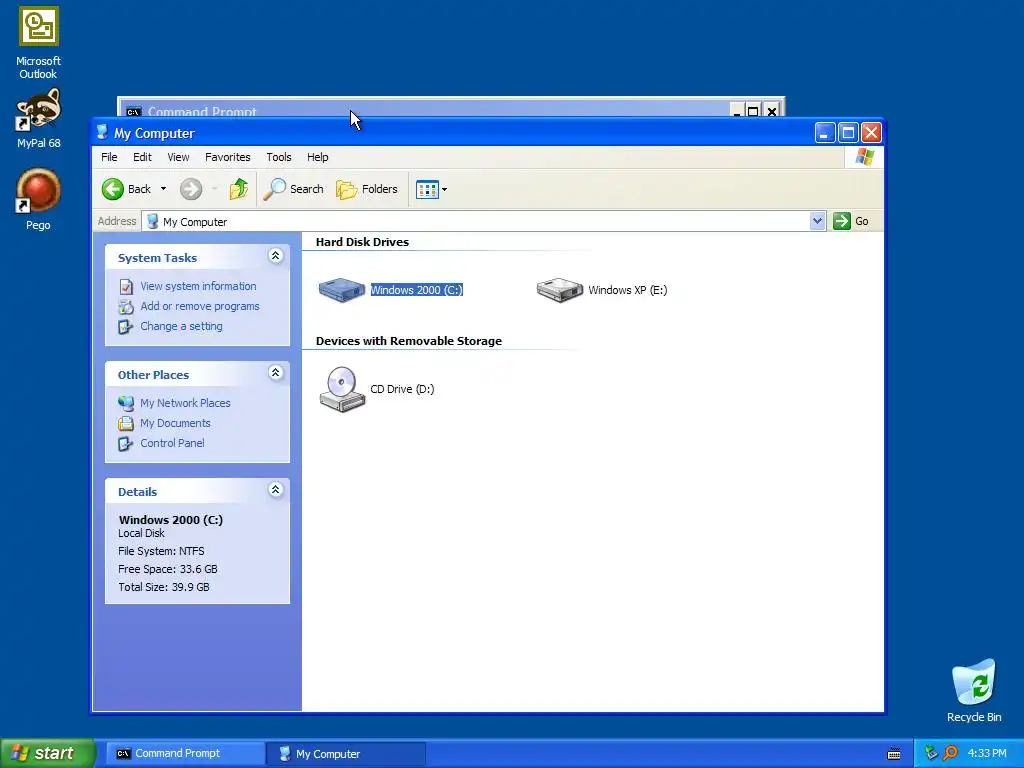Open the File menu
Screen dimensions: 1024x768
(109, 157)
